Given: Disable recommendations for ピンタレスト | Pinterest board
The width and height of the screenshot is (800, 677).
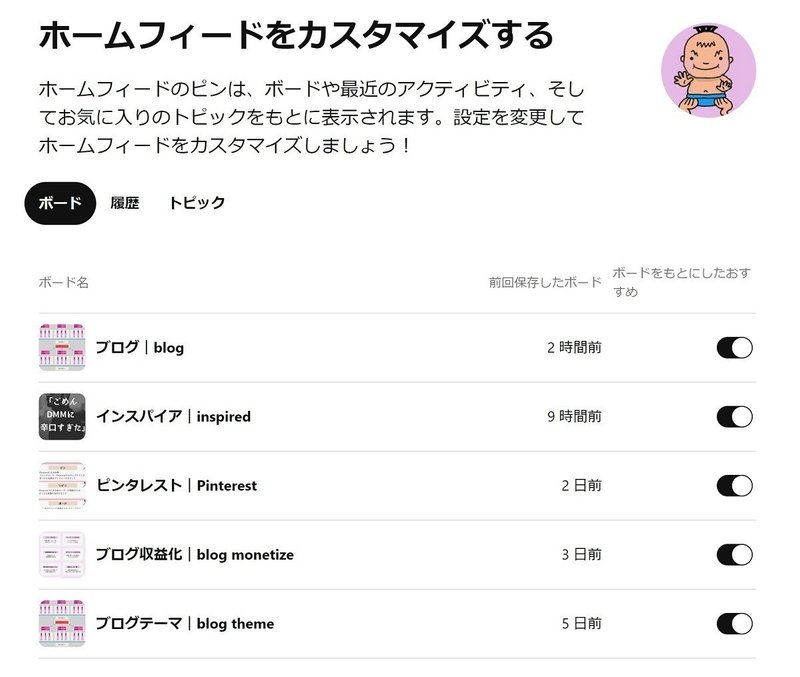Looking at the screenshot, I should click(x=734, y=486).
